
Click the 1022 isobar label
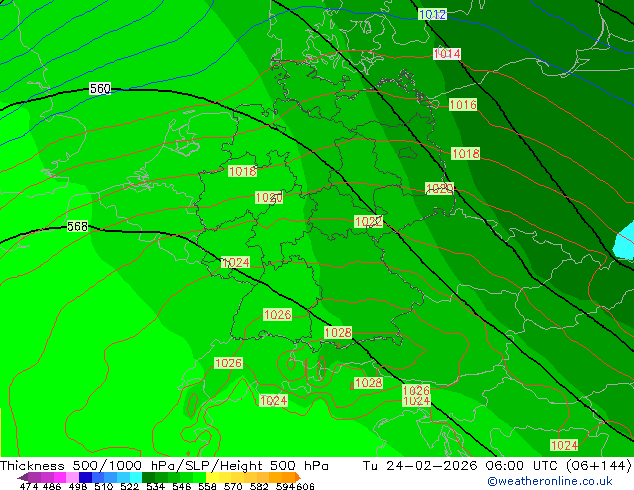tap(368, 222)
